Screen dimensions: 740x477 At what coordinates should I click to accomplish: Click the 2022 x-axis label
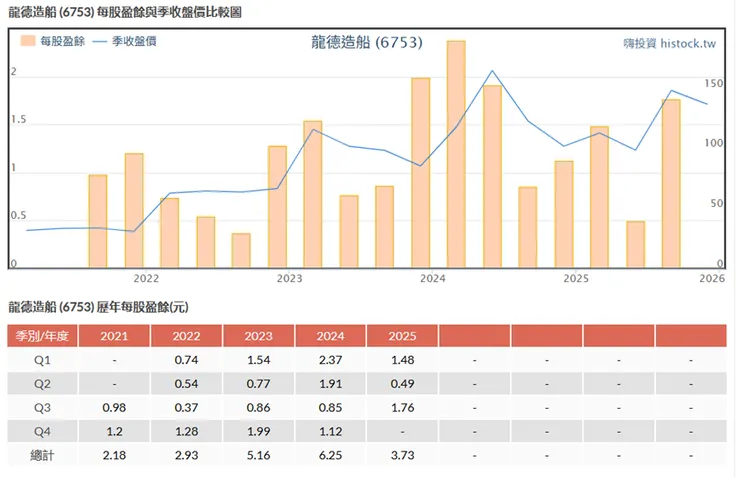(146, 278)
